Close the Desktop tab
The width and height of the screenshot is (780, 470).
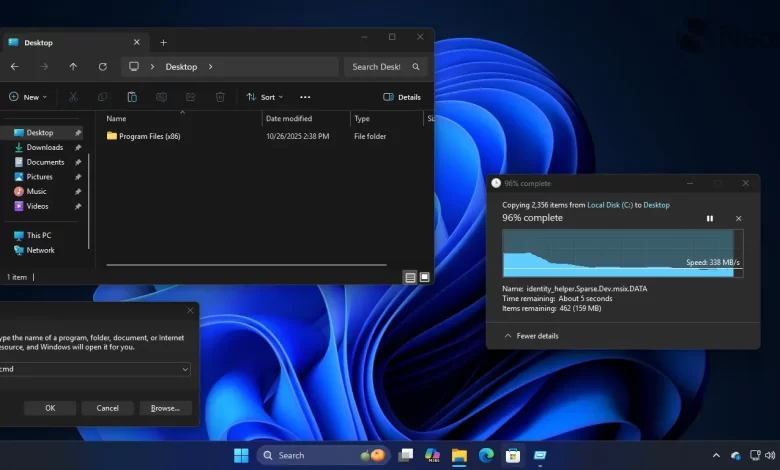[137, 42]
